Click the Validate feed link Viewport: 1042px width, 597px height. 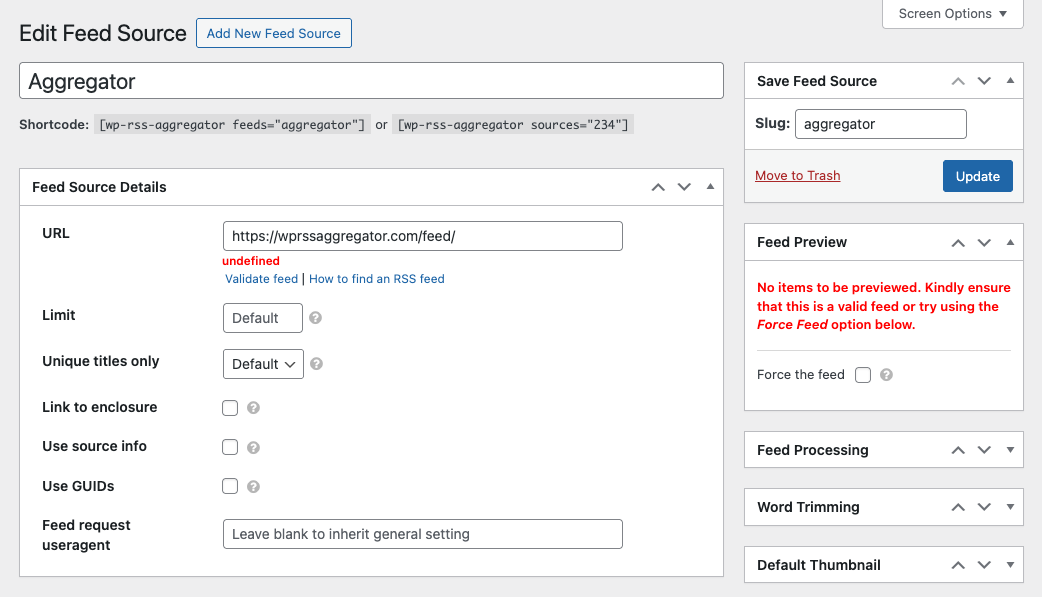pyautogui.click(x=261, y=279)
